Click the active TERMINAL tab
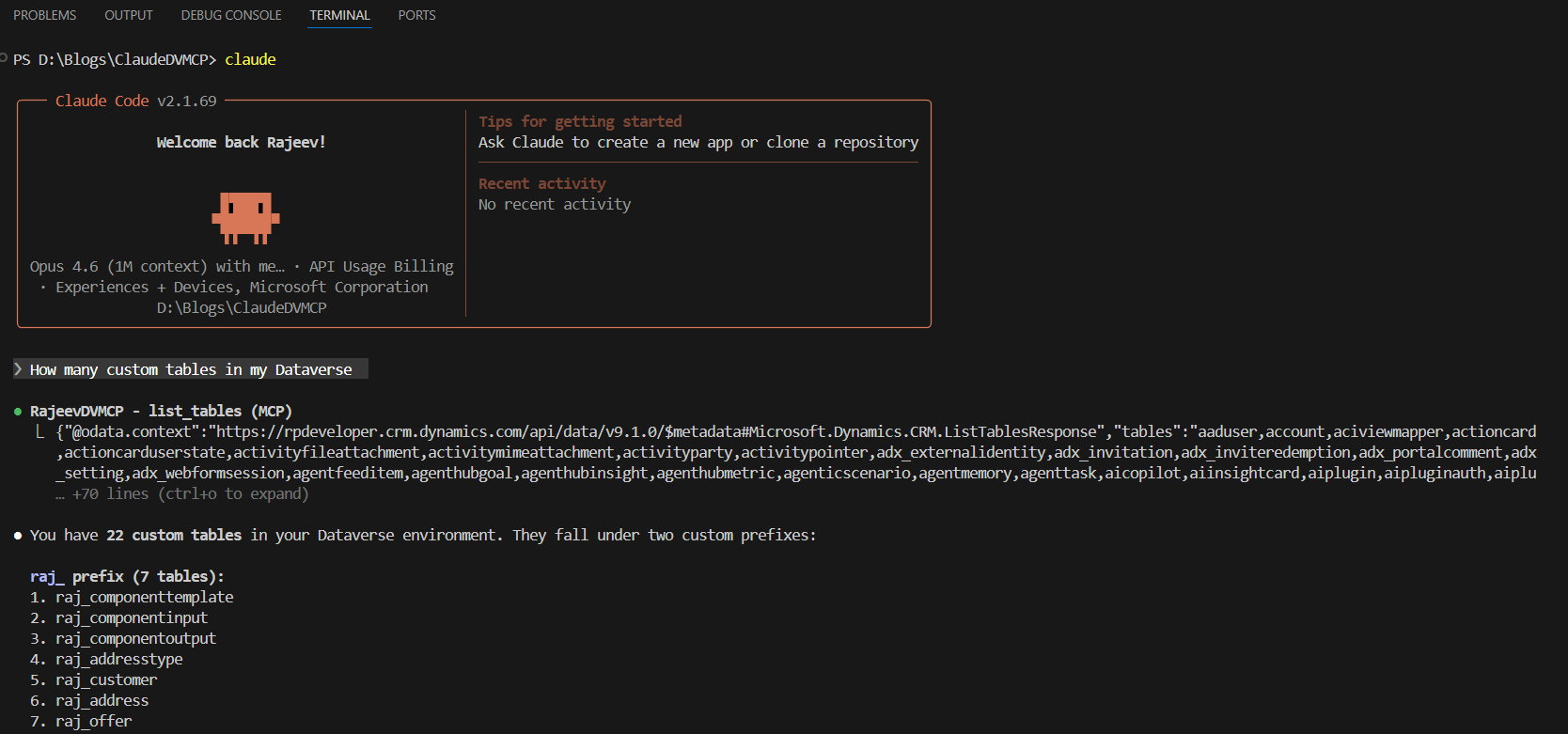 point(339,15)
